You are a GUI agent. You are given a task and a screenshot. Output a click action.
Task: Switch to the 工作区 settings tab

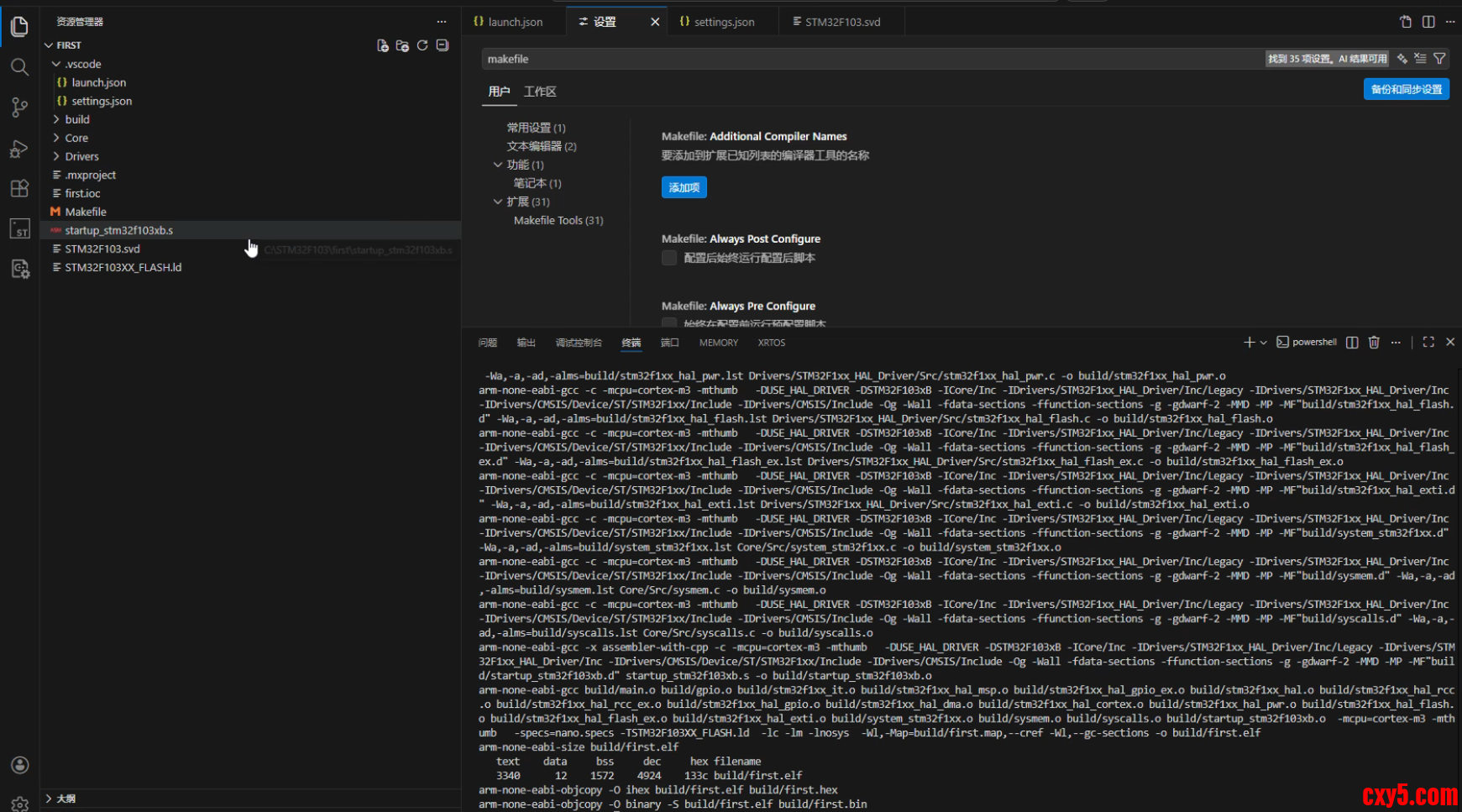[540, 92]
